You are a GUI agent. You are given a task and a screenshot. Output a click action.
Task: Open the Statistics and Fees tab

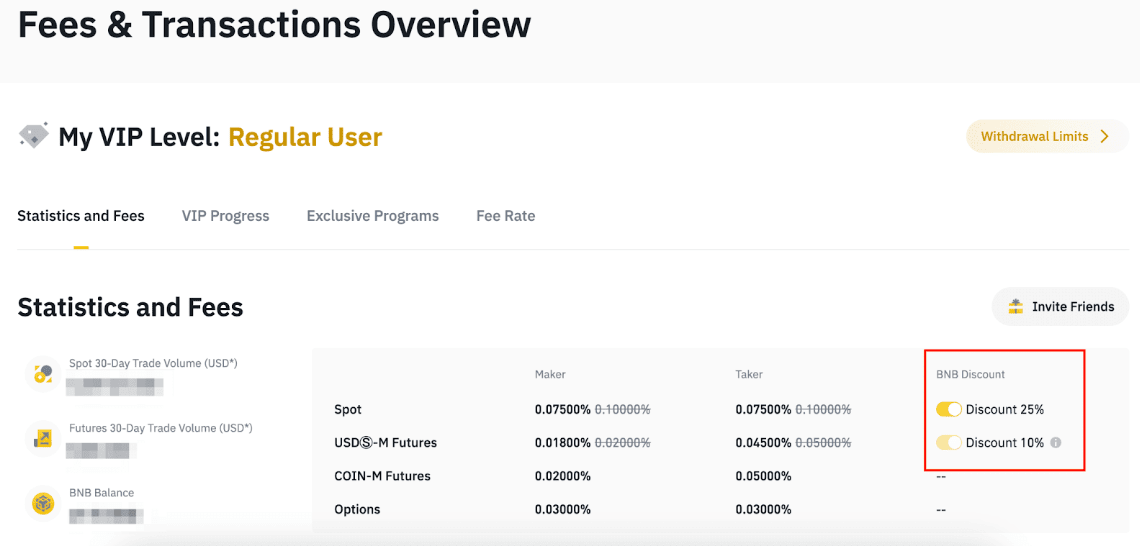[x=81, y=216]
